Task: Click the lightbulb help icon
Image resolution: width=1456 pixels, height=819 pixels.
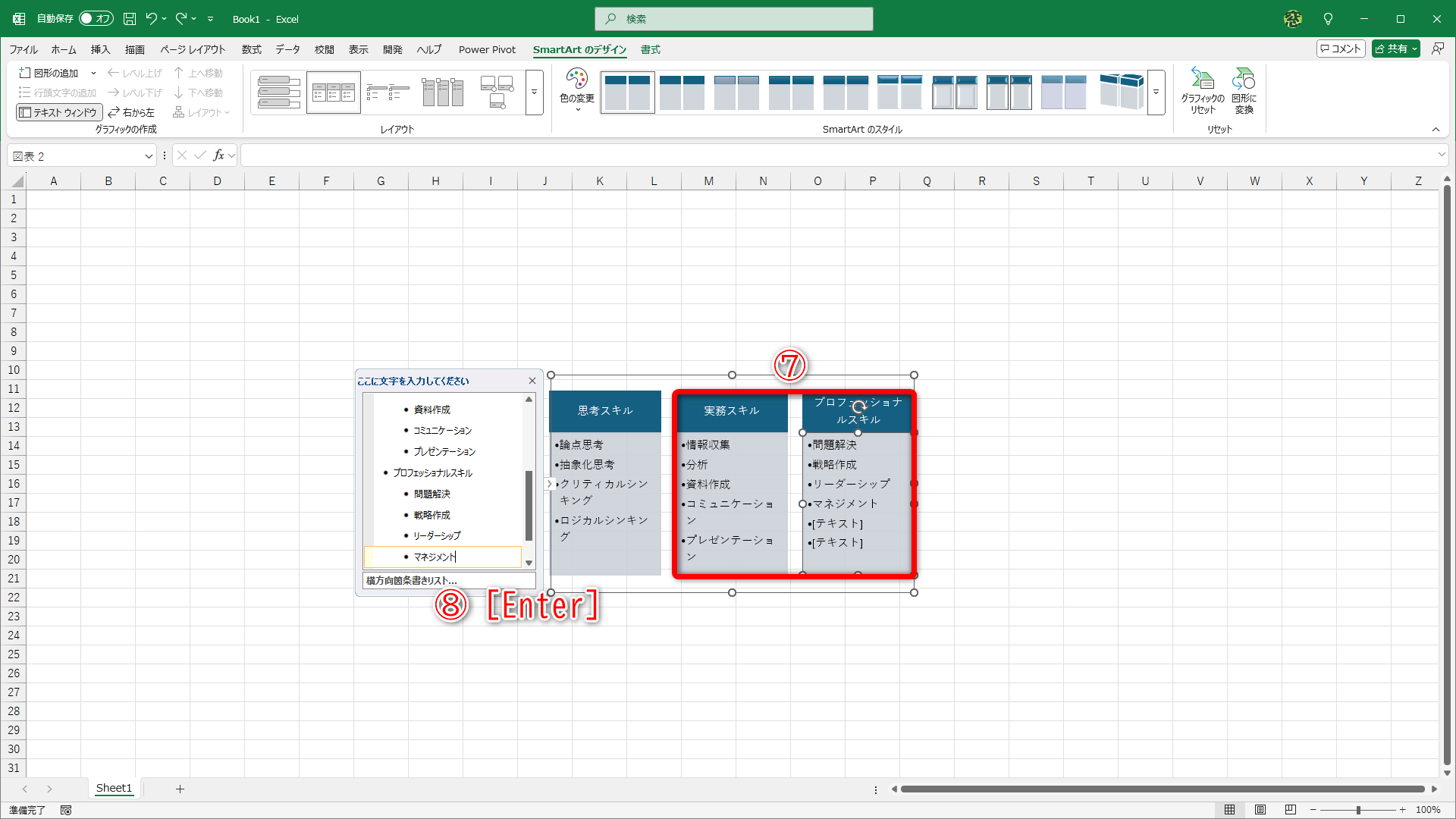Action: pos(1328,19)
